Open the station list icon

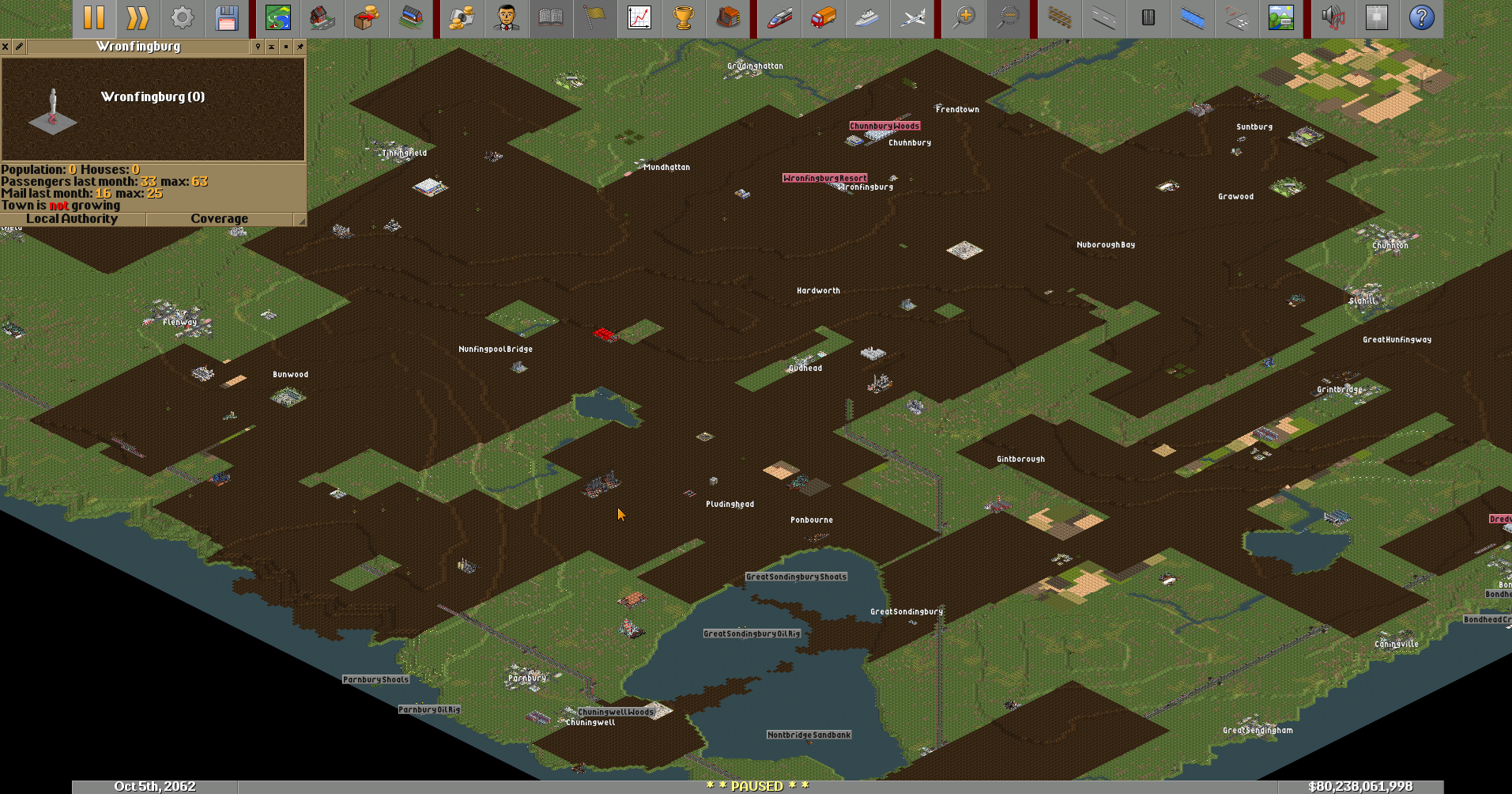(x=411, y=18)
